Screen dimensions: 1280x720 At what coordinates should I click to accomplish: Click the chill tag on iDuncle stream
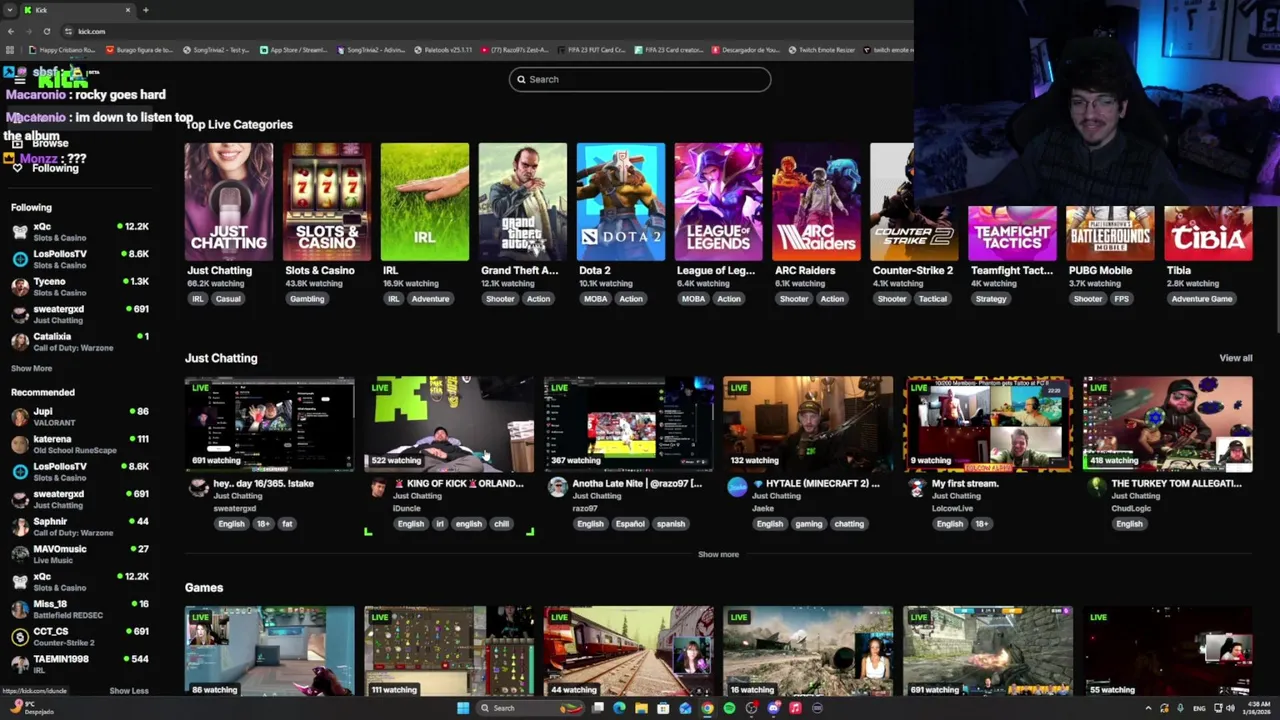click(x=501, y=524)
